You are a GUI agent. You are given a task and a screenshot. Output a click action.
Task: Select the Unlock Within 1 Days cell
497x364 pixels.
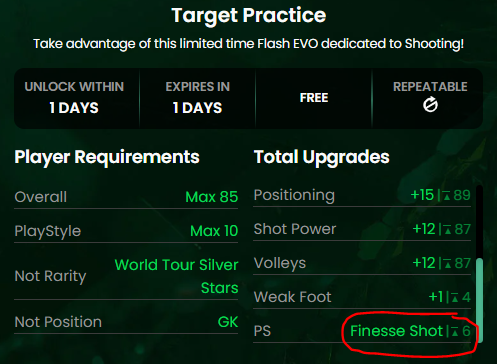(74, 98)
